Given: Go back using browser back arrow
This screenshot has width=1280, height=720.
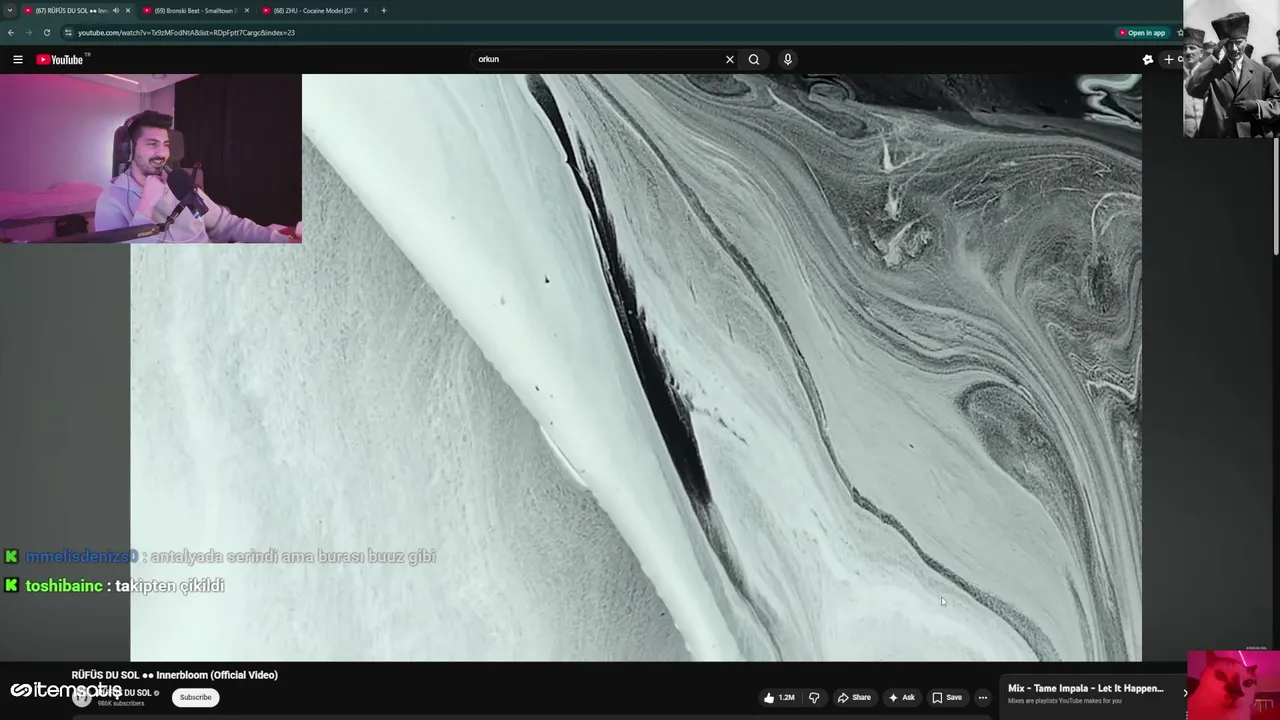Looking at the screenshot, I should point(10,32).
